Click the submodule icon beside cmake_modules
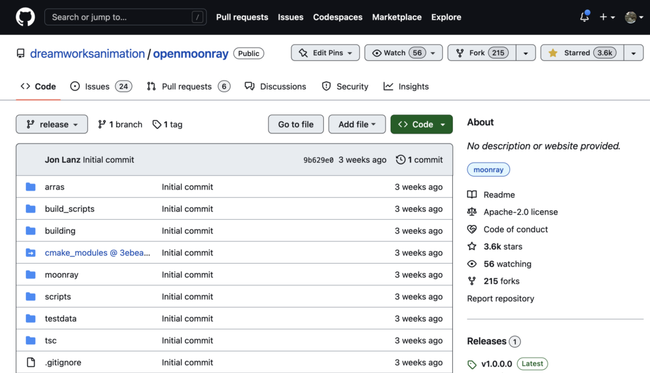The height and width of the screenshot is (373, 650). (x=31, y=252)
